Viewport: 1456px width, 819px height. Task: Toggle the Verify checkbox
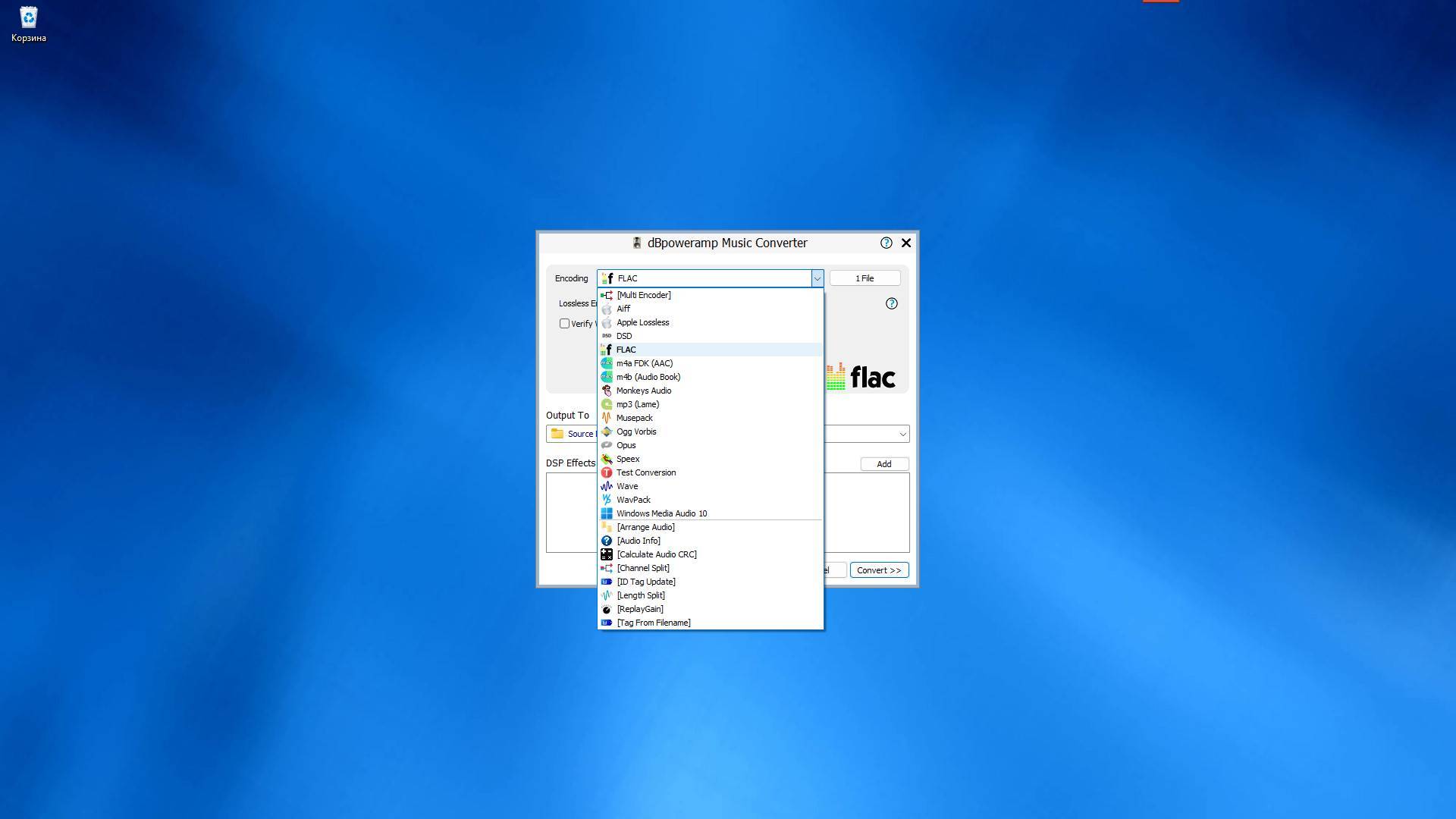point(564,324)
